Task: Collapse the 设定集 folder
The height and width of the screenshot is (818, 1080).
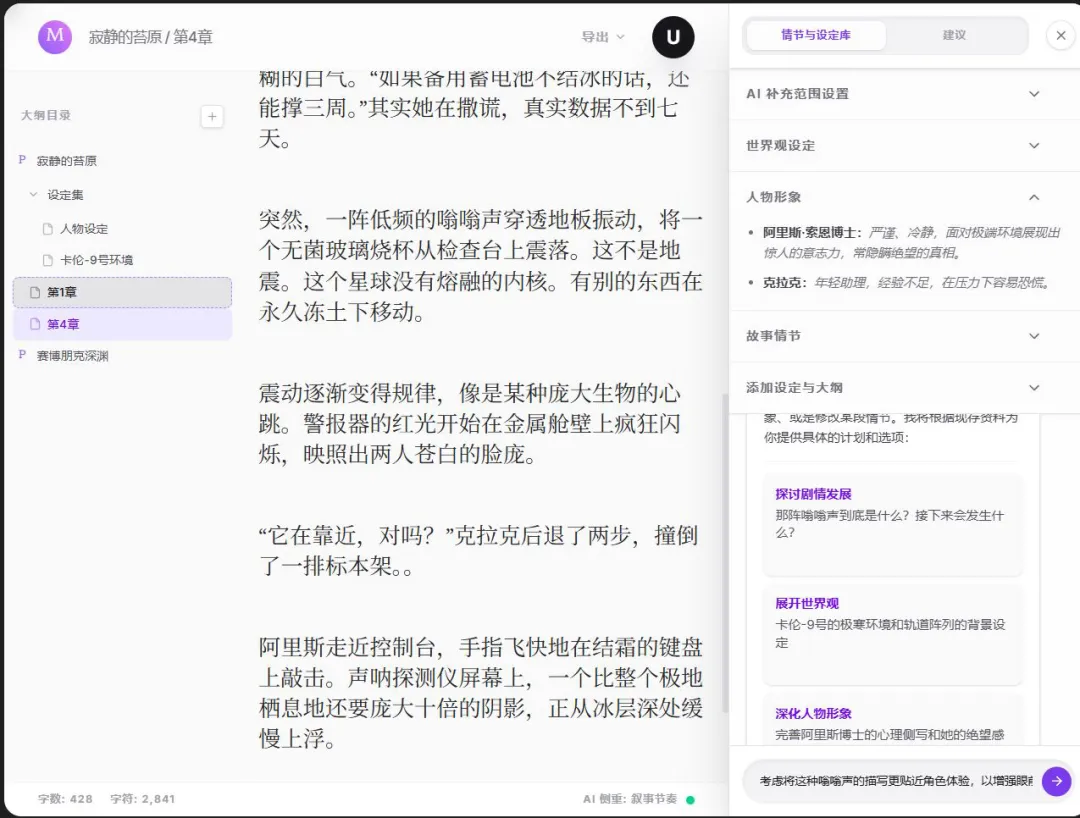Action: tap(33, 195)
